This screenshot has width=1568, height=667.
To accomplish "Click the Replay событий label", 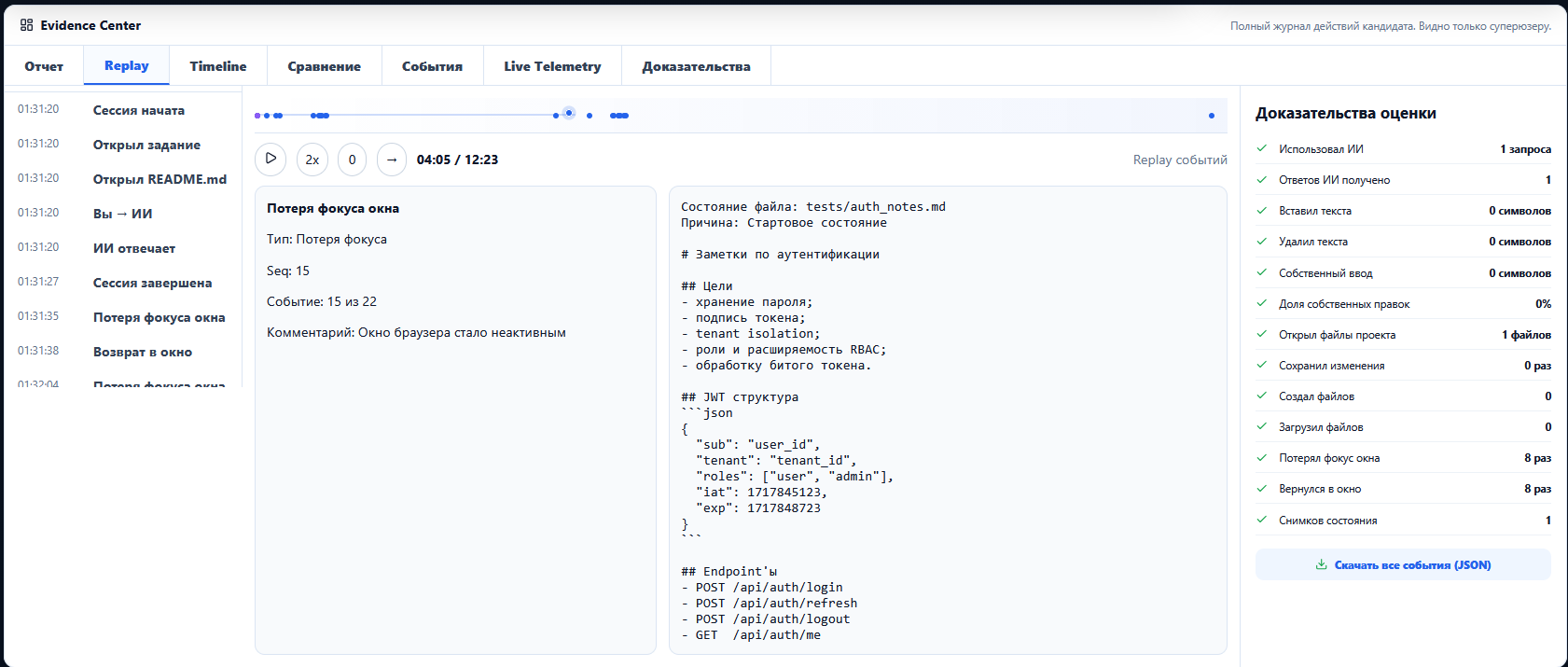I will point(1180,160).
